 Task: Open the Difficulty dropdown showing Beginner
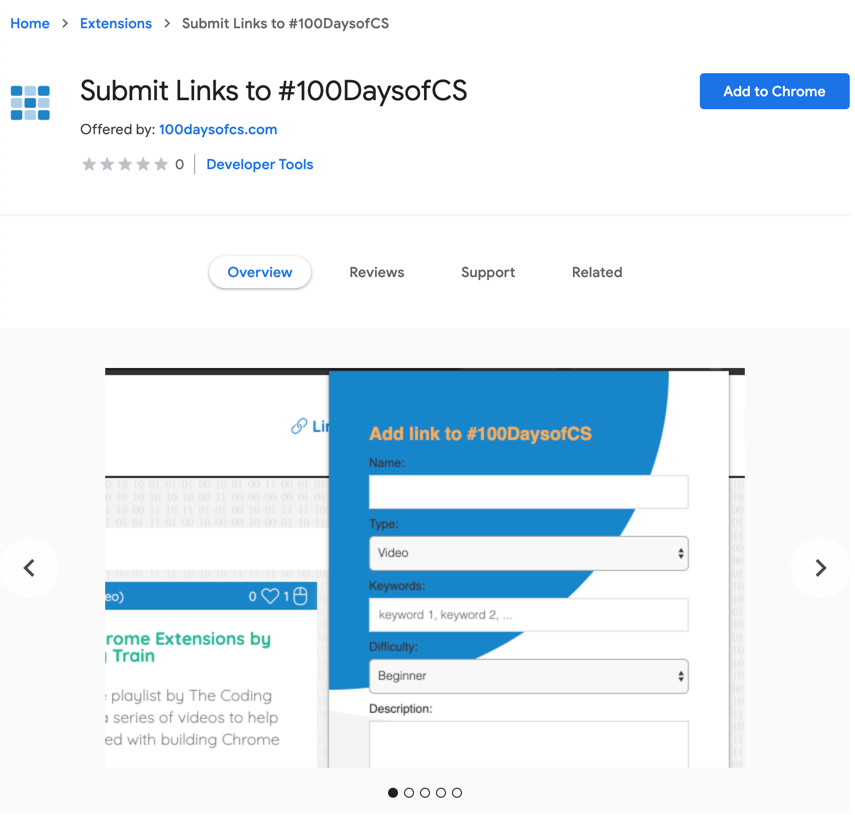pyautogui.click(x=528, y=676)
